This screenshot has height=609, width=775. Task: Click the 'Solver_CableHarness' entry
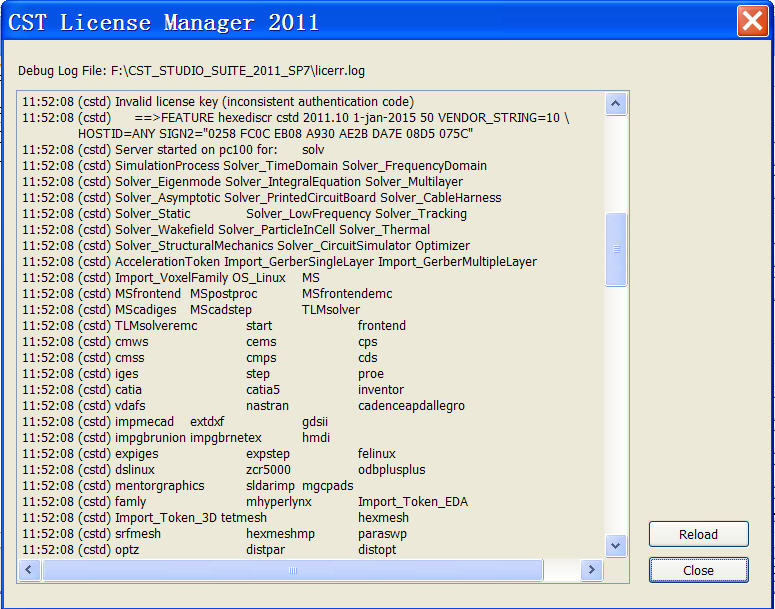[440, 198]
